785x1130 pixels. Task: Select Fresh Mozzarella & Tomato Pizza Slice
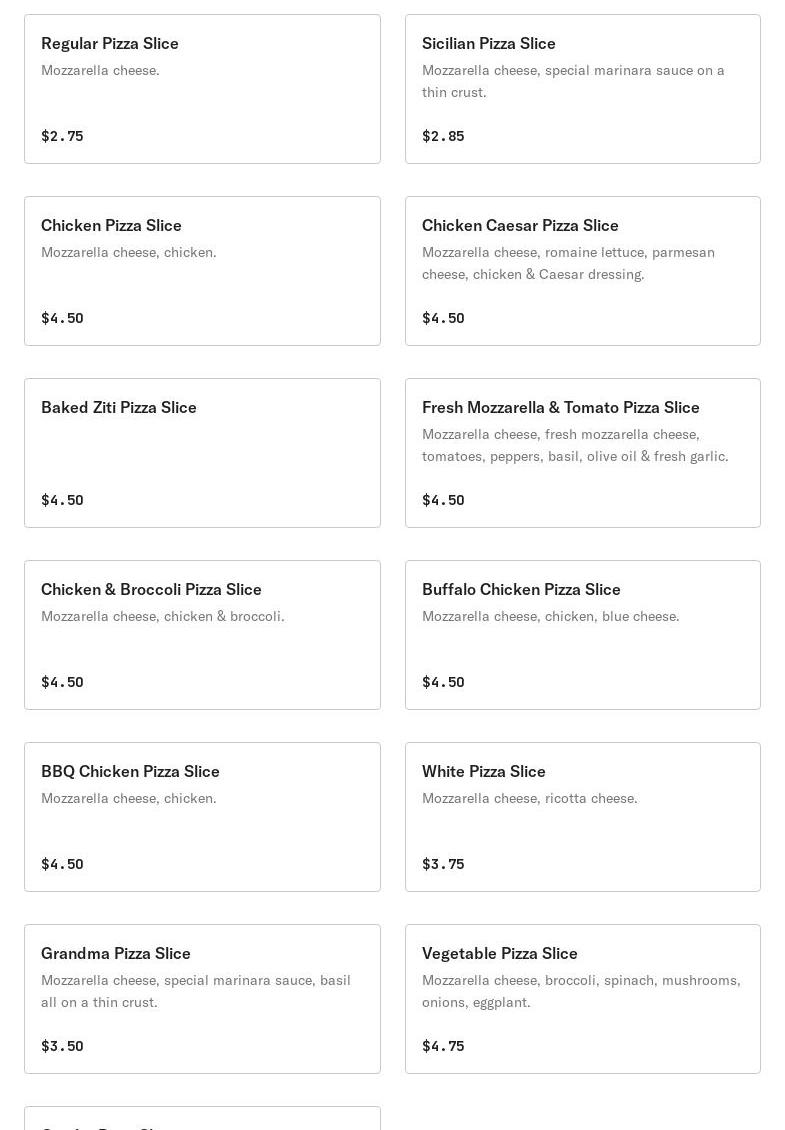(582, 453)
